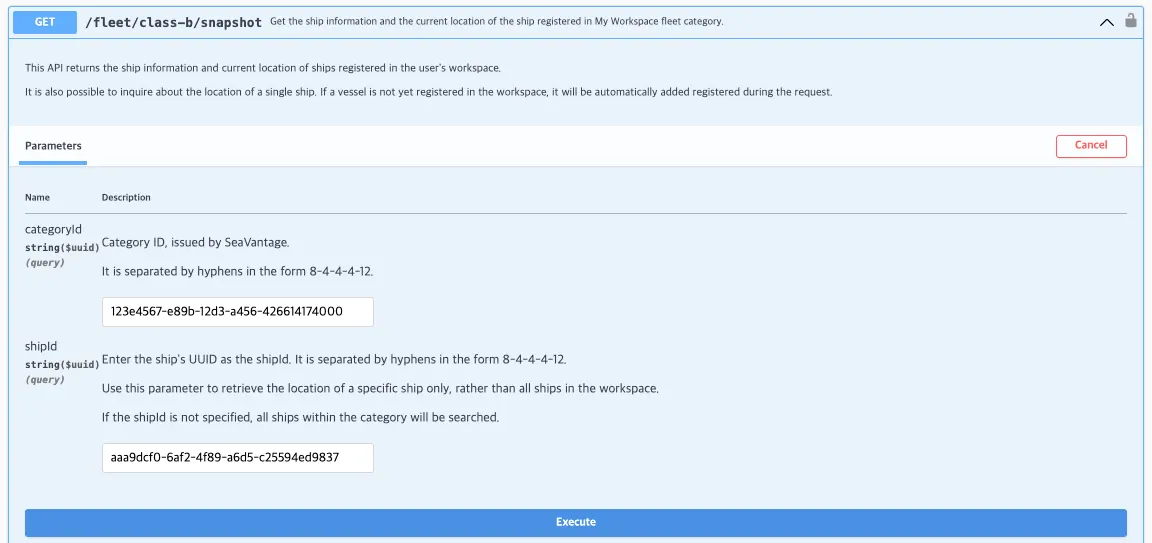Collapse the snapshot endpoint with chevron
This screenshot has height=543, width=1152.
coord(1106,22)
